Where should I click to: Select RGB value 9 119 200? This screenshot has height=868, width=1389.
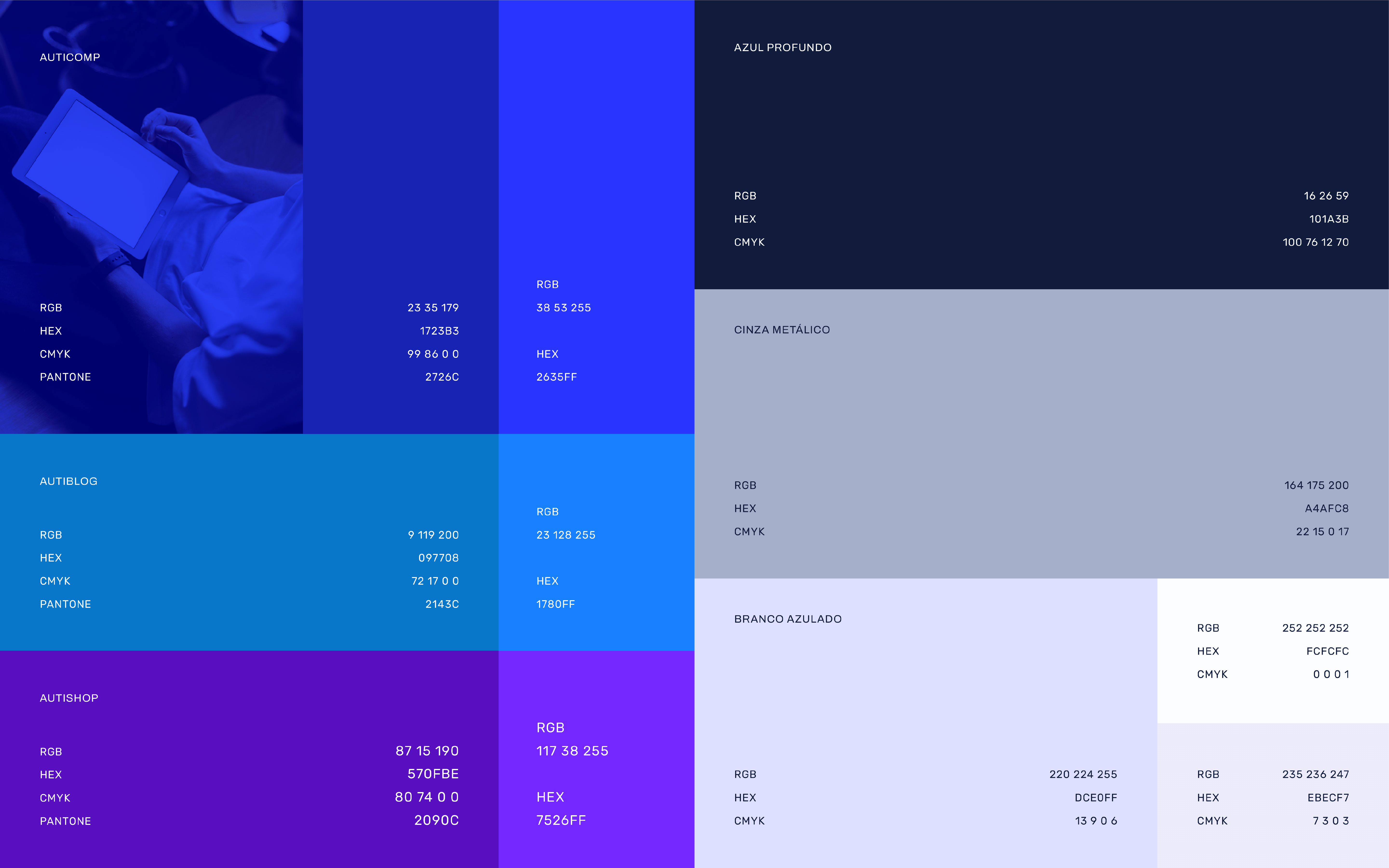click(434, 535)
